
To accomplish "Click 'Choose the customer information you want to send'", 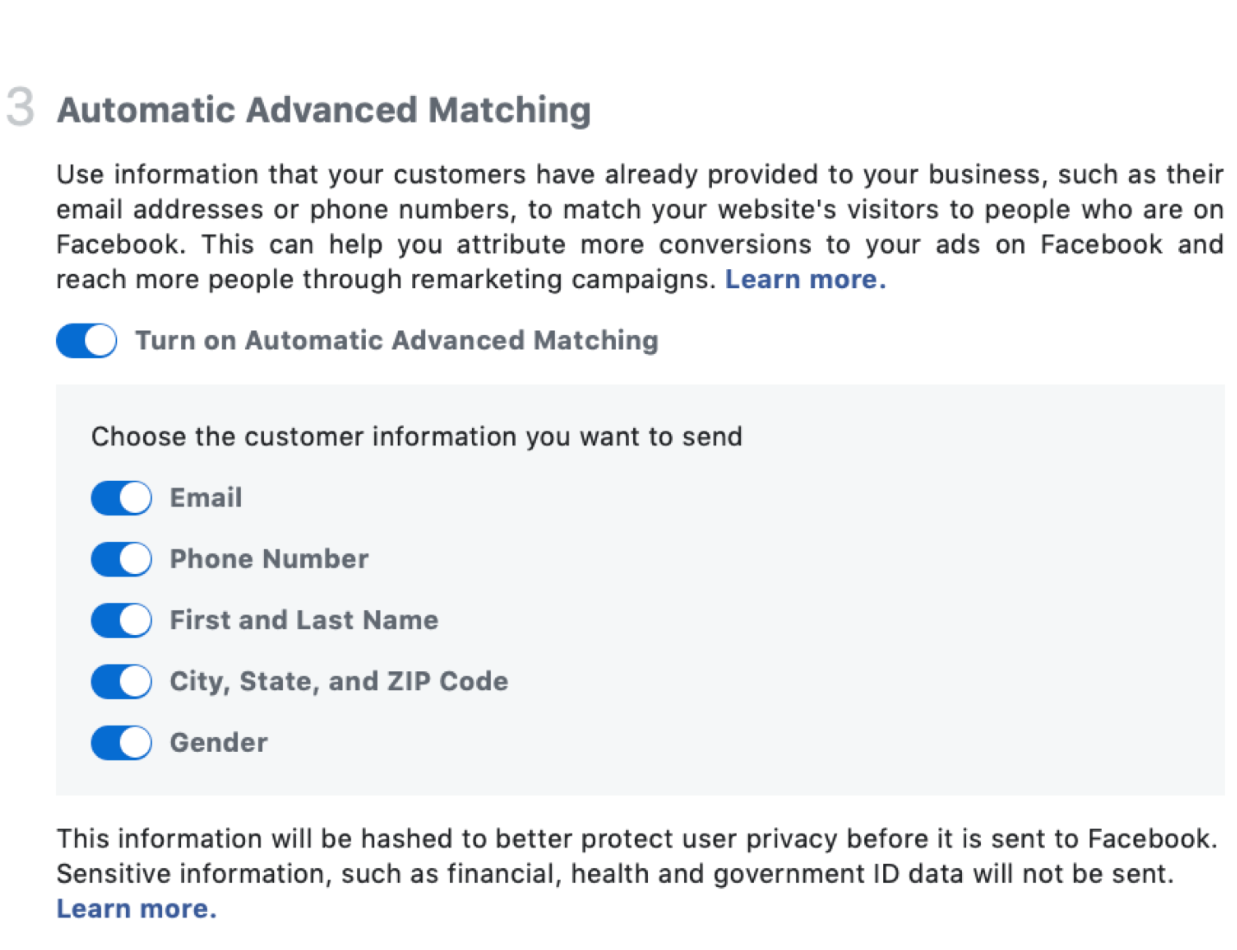I will click(416, 437).
